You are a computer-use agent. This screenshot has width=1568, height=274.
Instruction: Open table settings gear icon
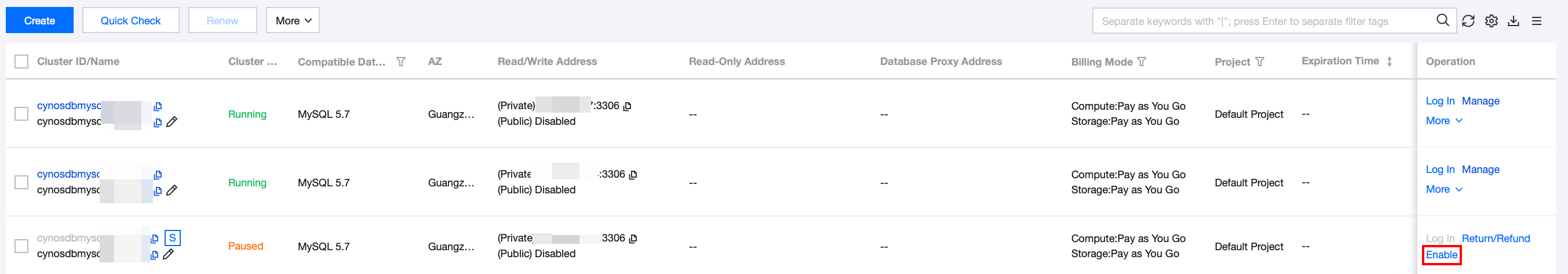[1492, 21]
